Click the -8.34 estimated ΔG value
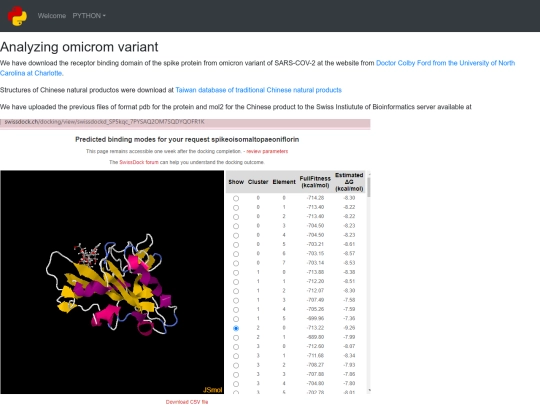The height and width of the screenshot is (405, 540). point(349,356)
